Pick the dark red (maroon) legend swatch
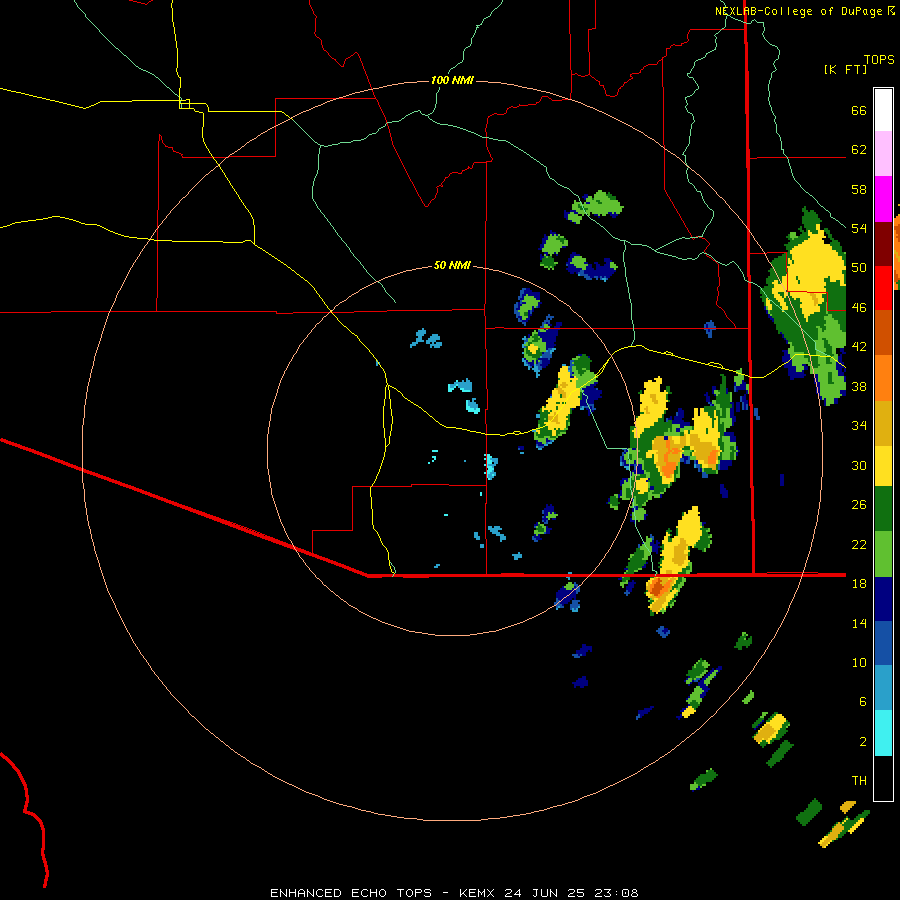 pos(883,244)
